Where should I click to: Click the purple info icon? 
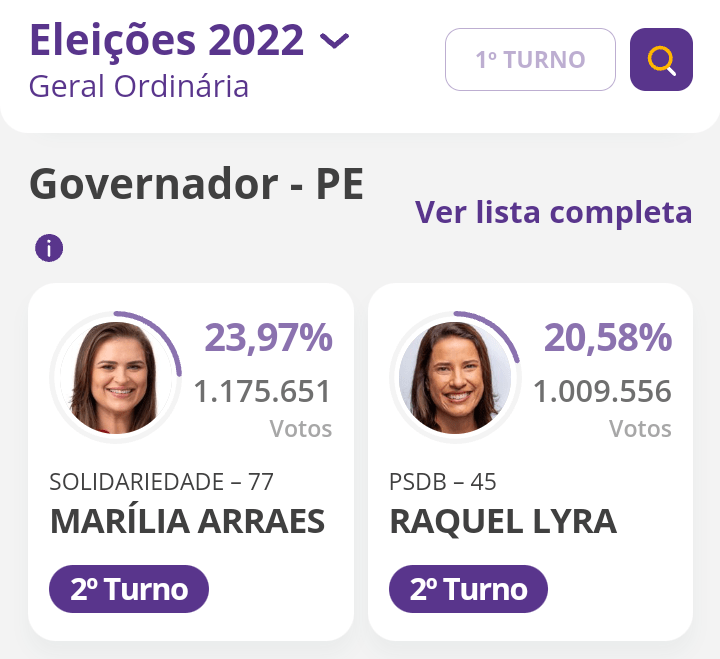click(x=49, y=248)
